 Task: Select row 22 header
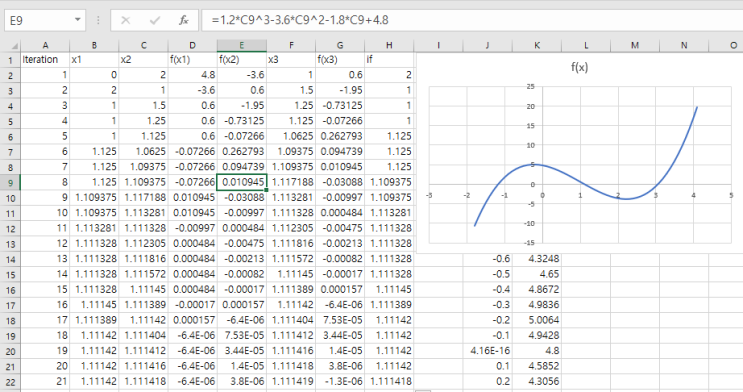[10, 382]
